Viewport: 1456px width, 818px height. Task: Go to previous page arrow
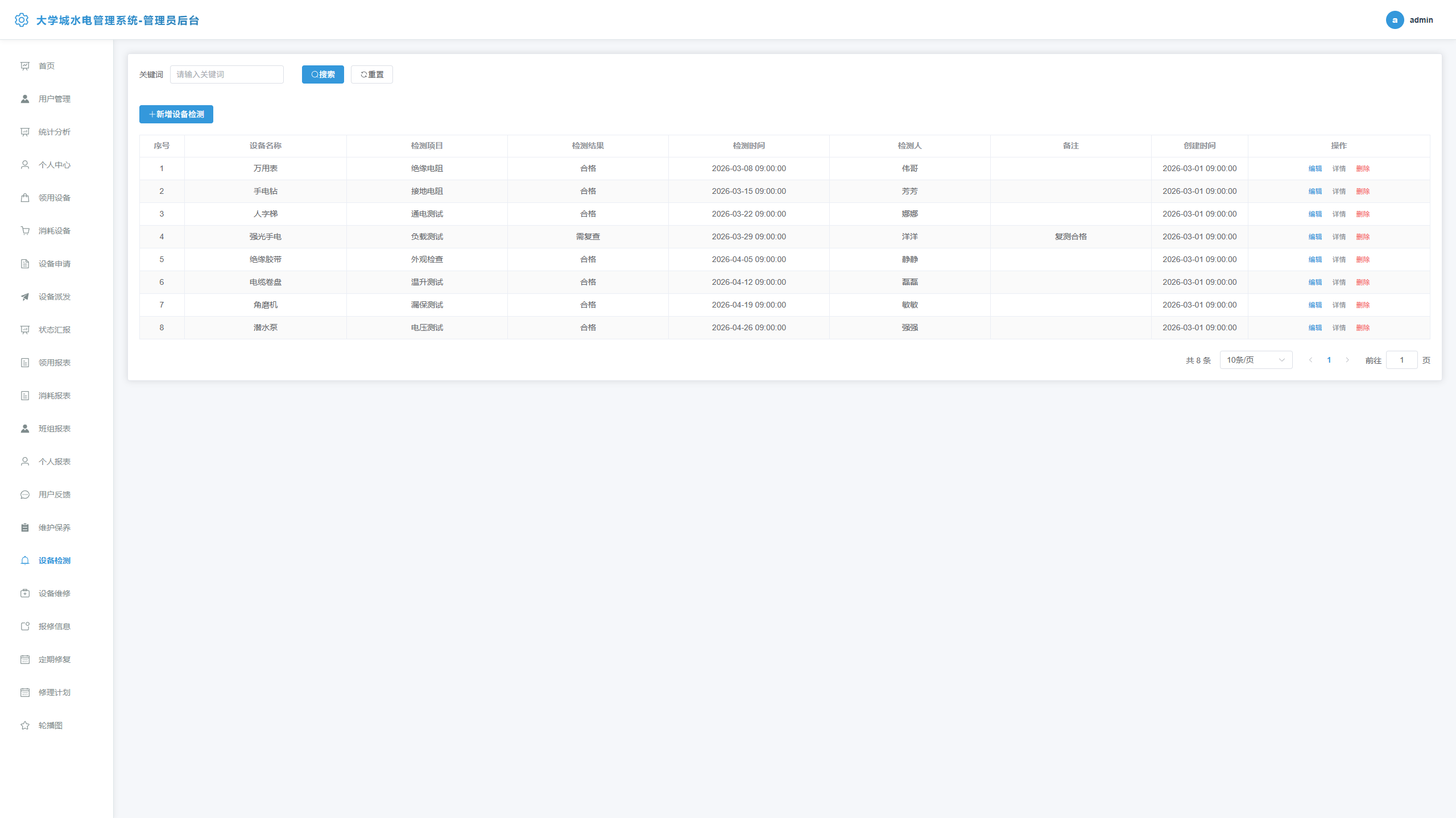1310,360
